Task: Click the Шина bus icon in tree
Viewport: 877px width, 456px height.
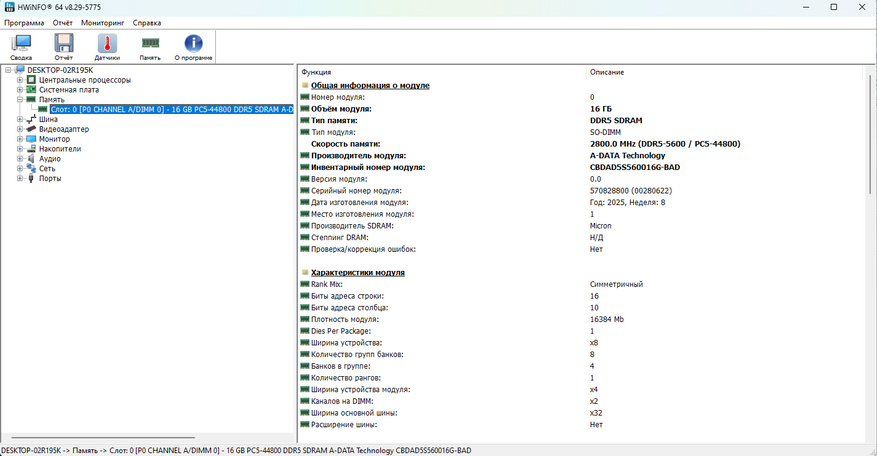Action: (31, 119)
